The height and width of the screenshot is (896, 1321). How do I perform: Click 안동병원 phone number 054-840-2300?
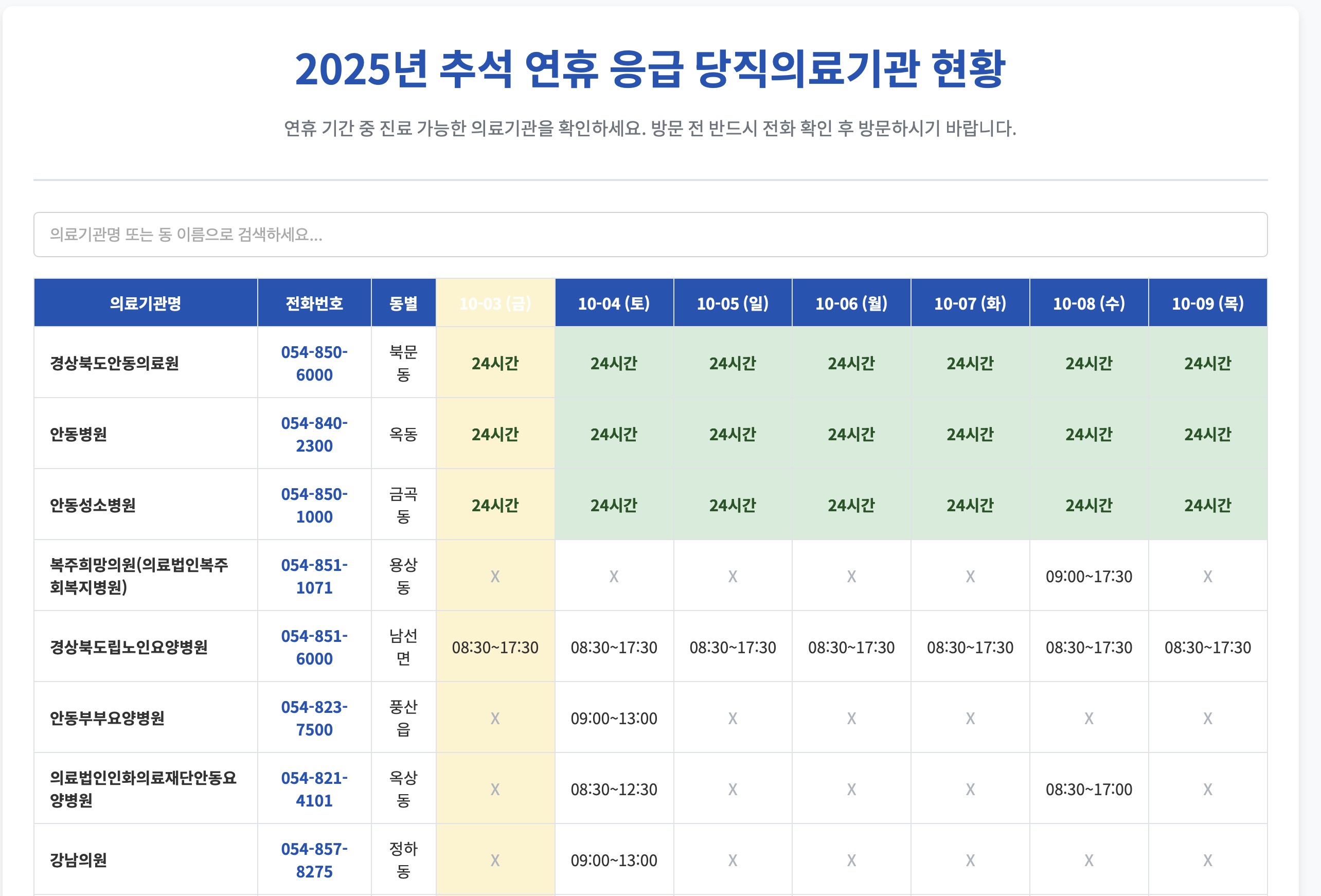(x=314, y=434)
